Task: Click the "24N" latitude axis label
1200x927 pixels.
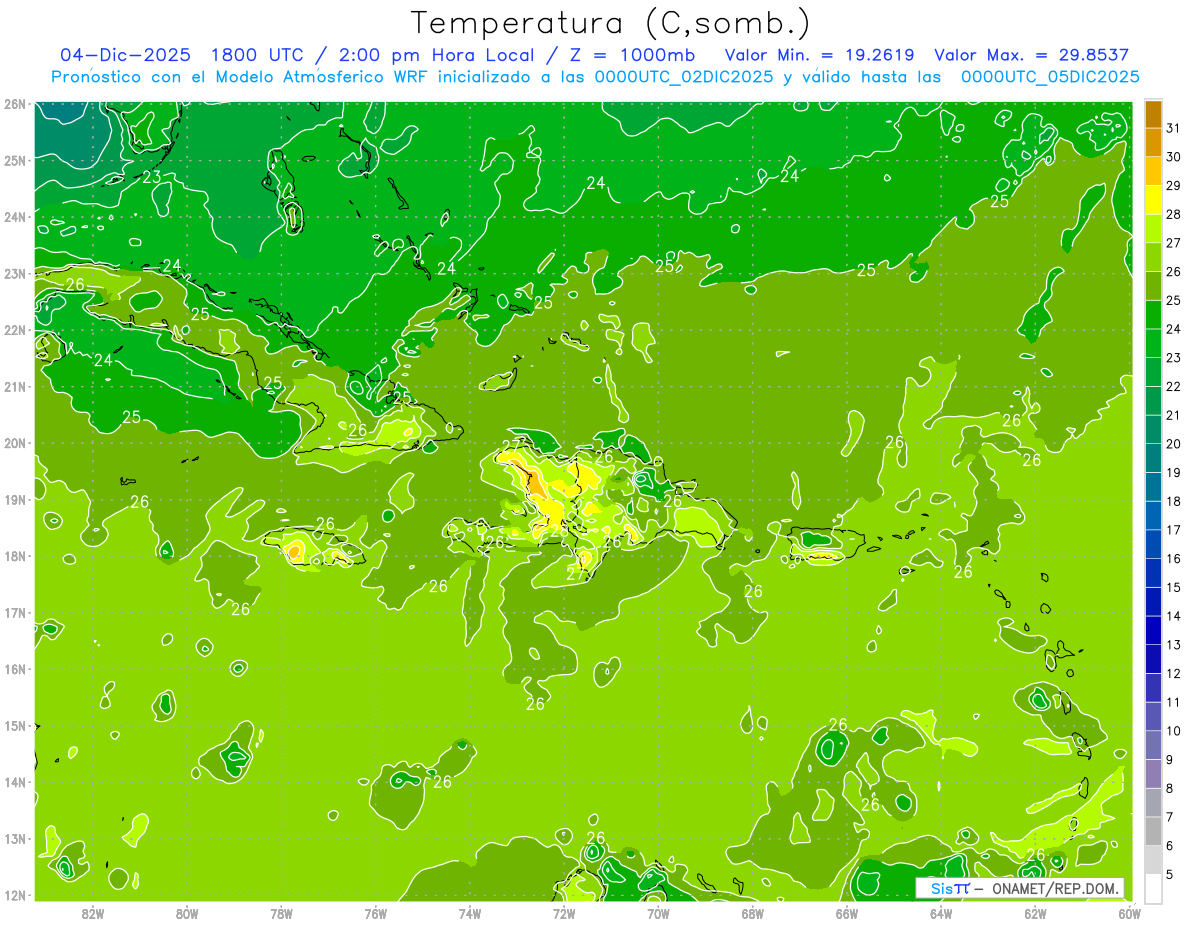Action: click(x=14, y=217)
